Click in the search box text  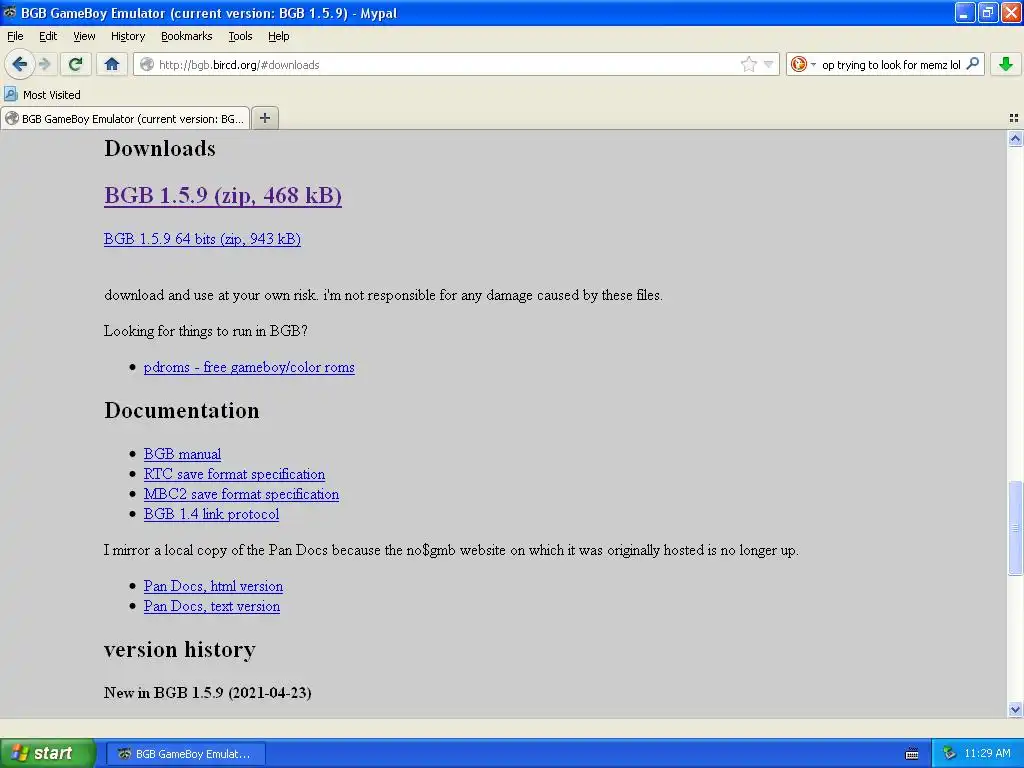click(x=891, y=65)
